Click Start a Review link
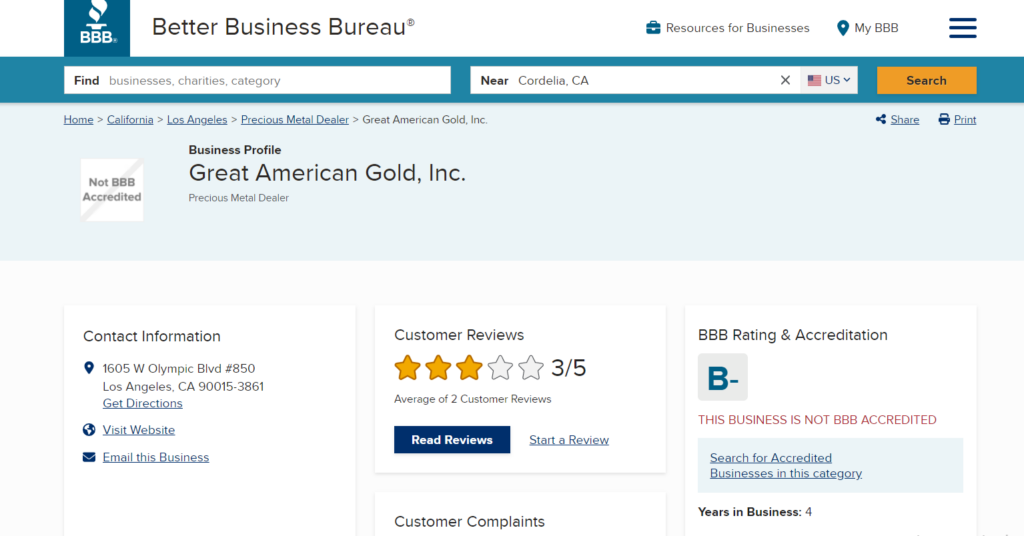Screen dimensions: 1024x536 point(569,440)
